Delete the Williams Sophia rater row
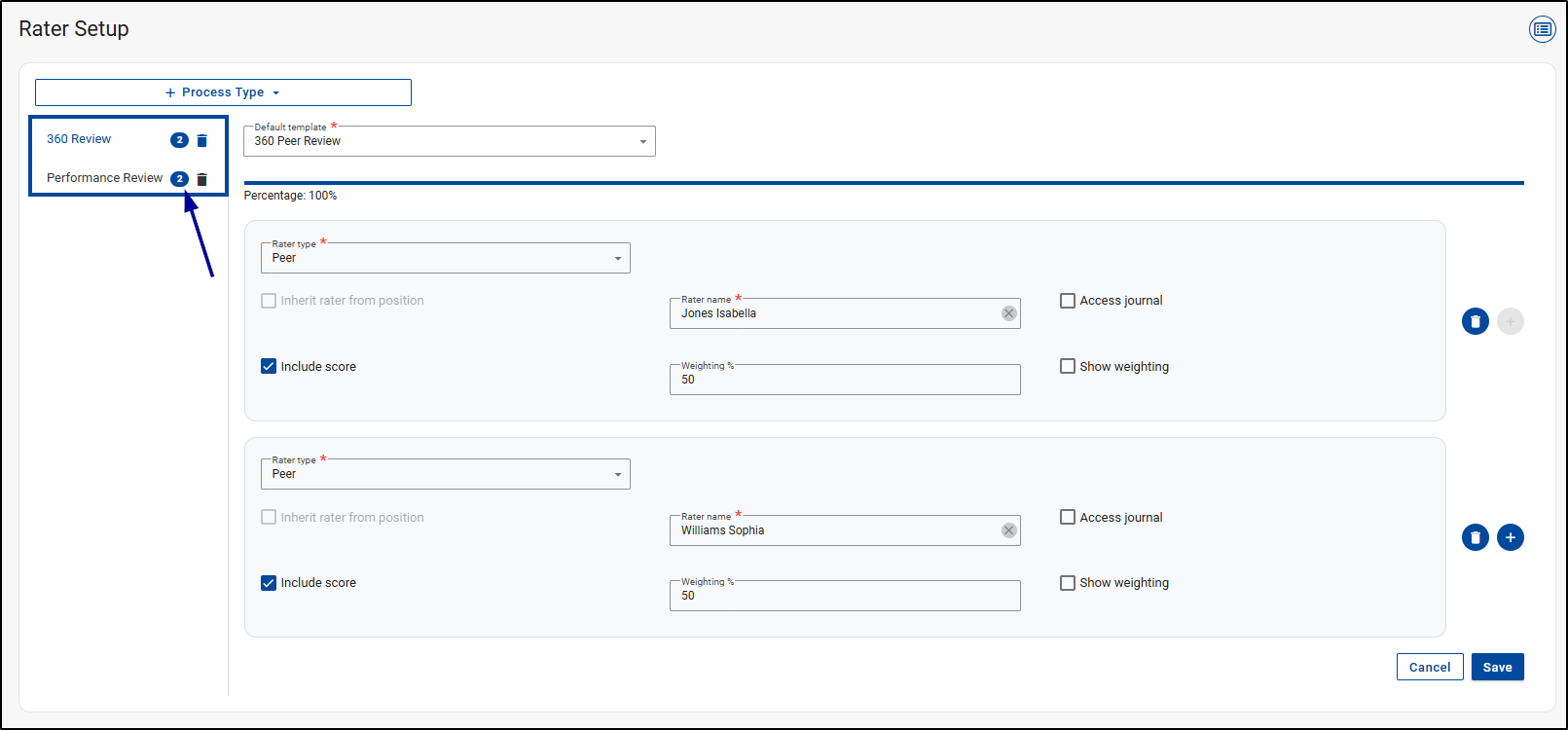This screenshot has height=730, width=1568. point(1476,537)
